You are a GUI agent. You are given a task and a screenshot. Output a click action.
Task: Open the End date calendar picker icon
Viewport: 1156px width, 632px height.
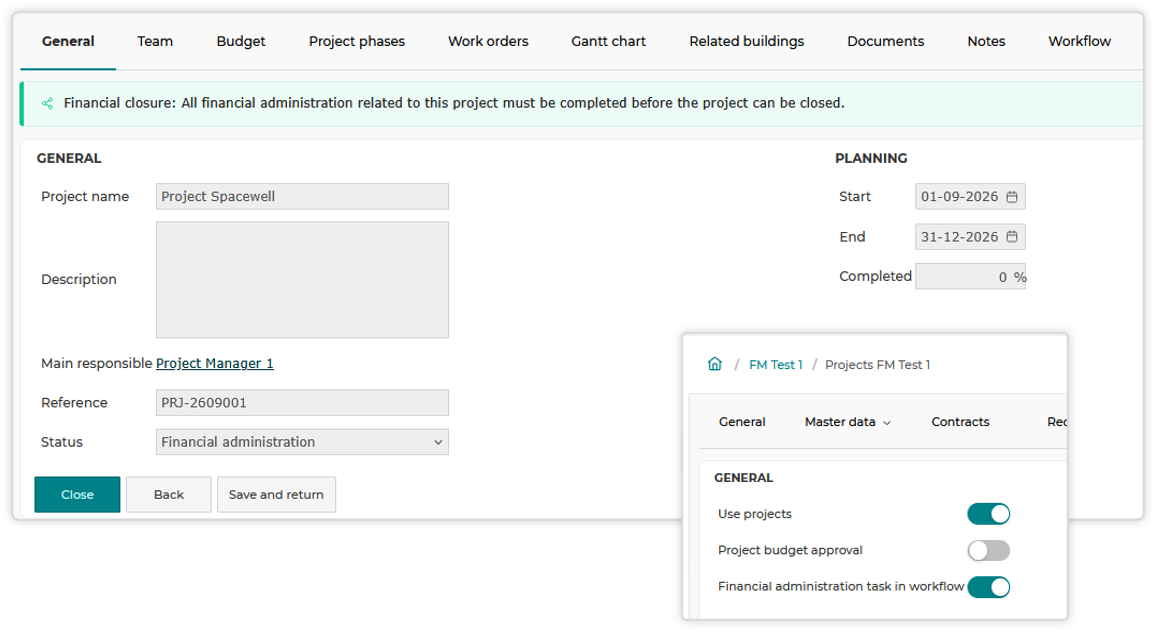(x=1012, y=237)
